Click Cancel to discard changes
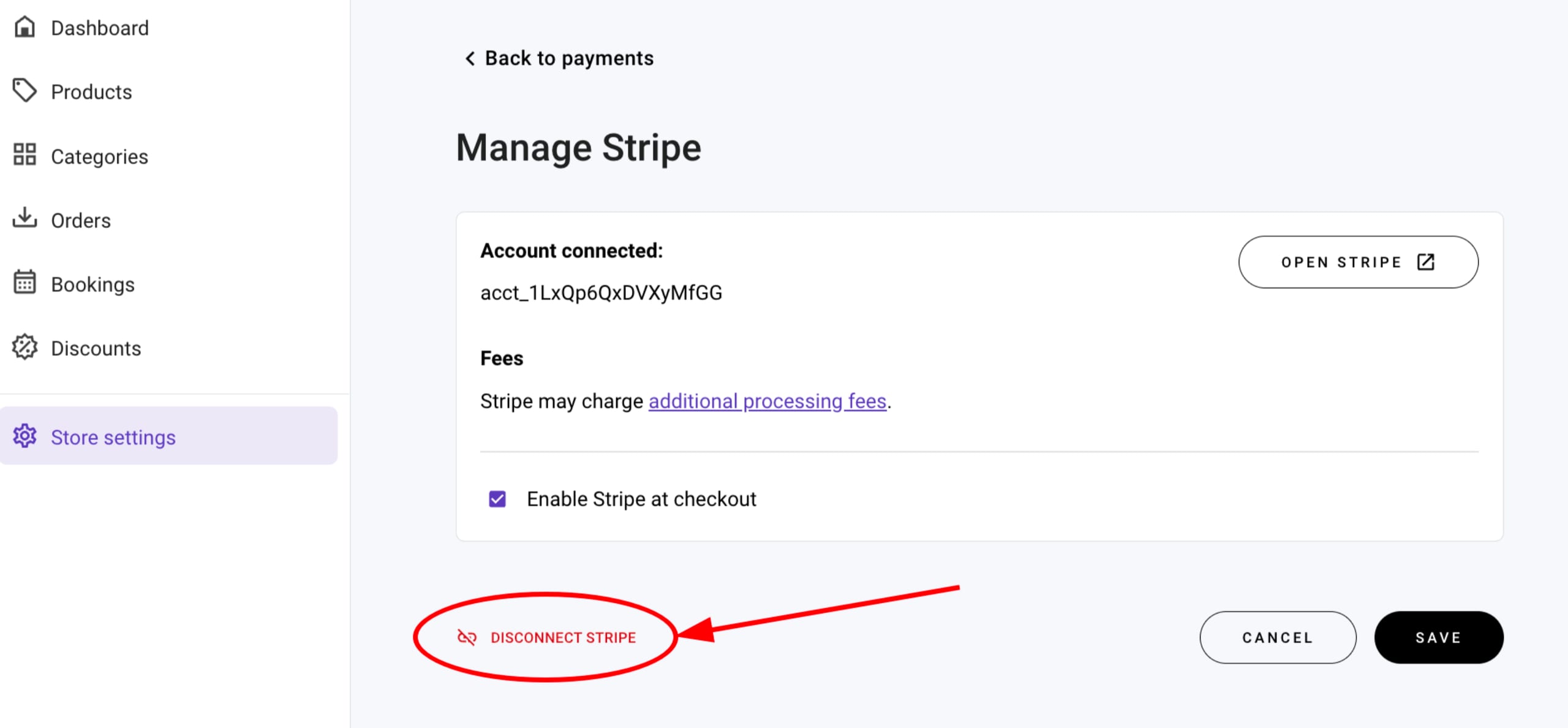The height and width of the screenshot is (728, 1568). [1277, 637]
